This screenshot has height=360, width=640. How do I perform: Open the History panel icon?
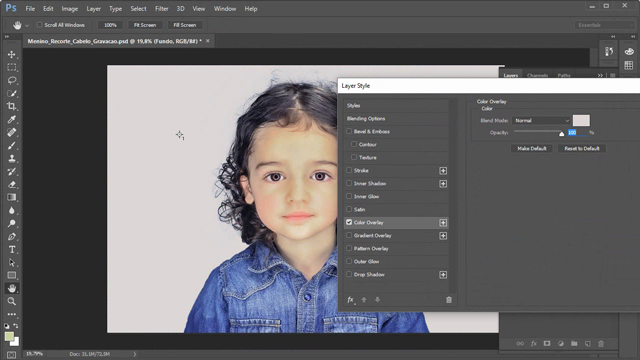pyautogui.click(x=609, y=51)
